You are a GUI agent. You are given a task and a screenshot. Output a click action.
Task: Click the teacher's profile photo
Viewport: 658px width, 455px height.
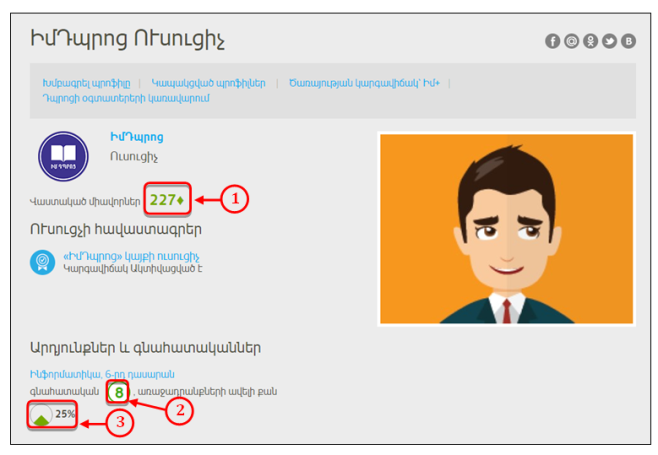(507, 229)
